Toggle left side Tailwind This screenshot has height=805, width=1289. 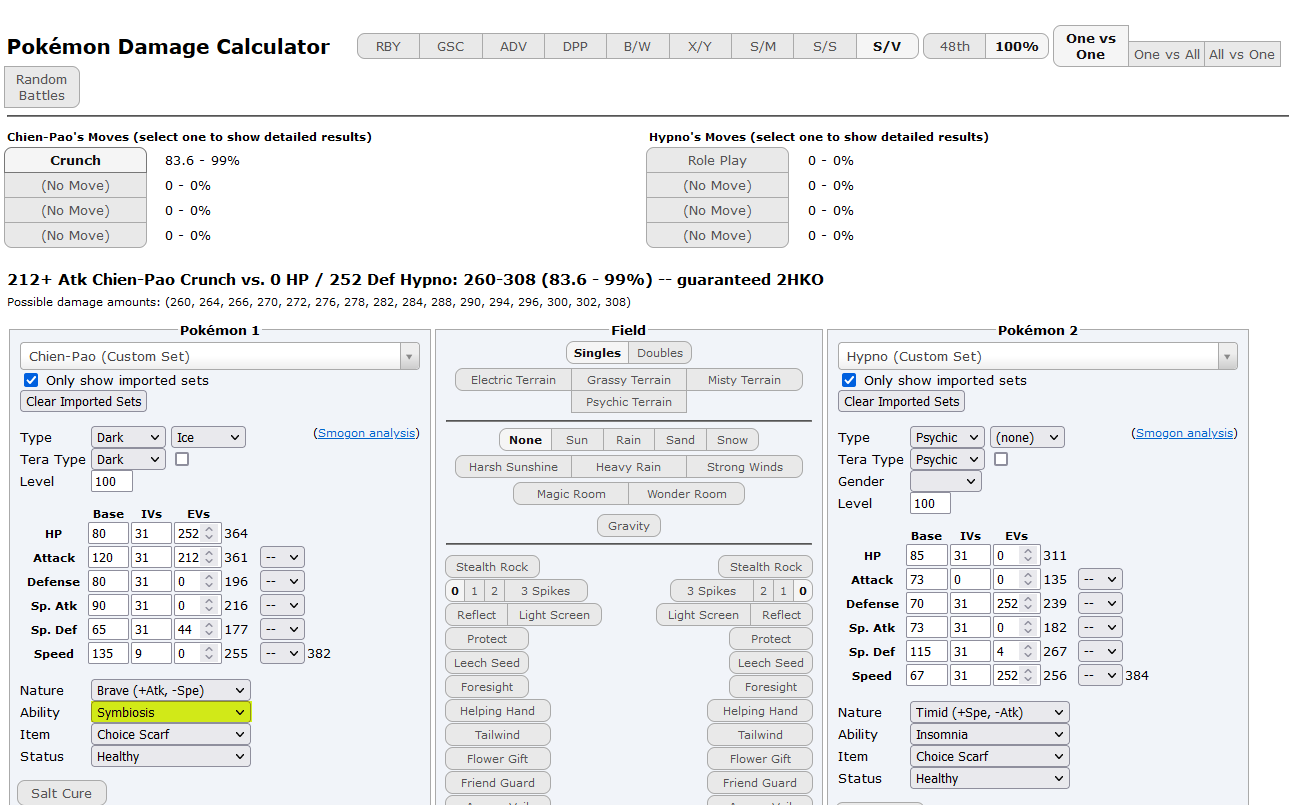(x=497, y=734)
